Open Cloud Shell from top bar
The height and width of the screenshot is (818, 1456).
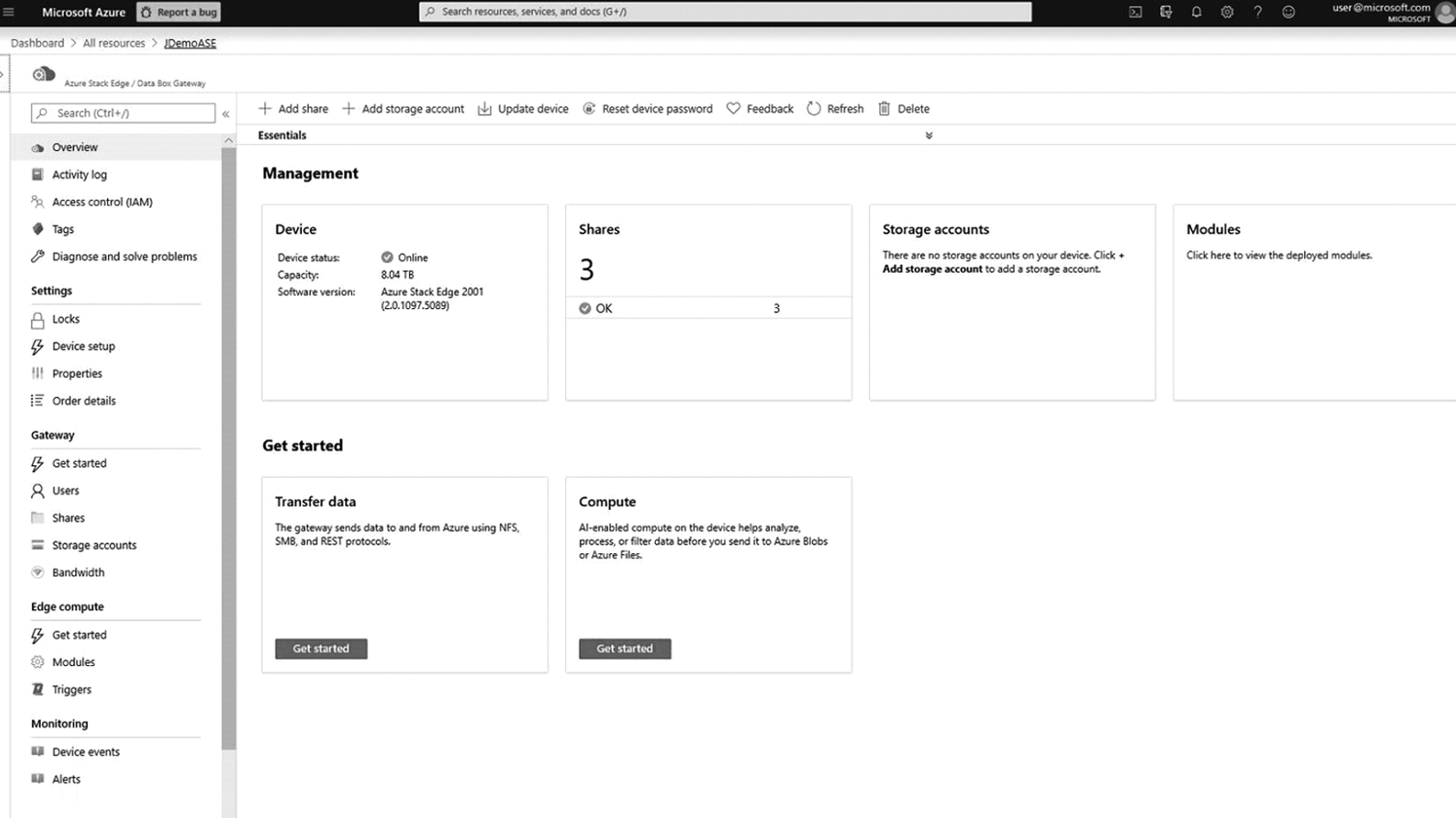[1135, 12]
